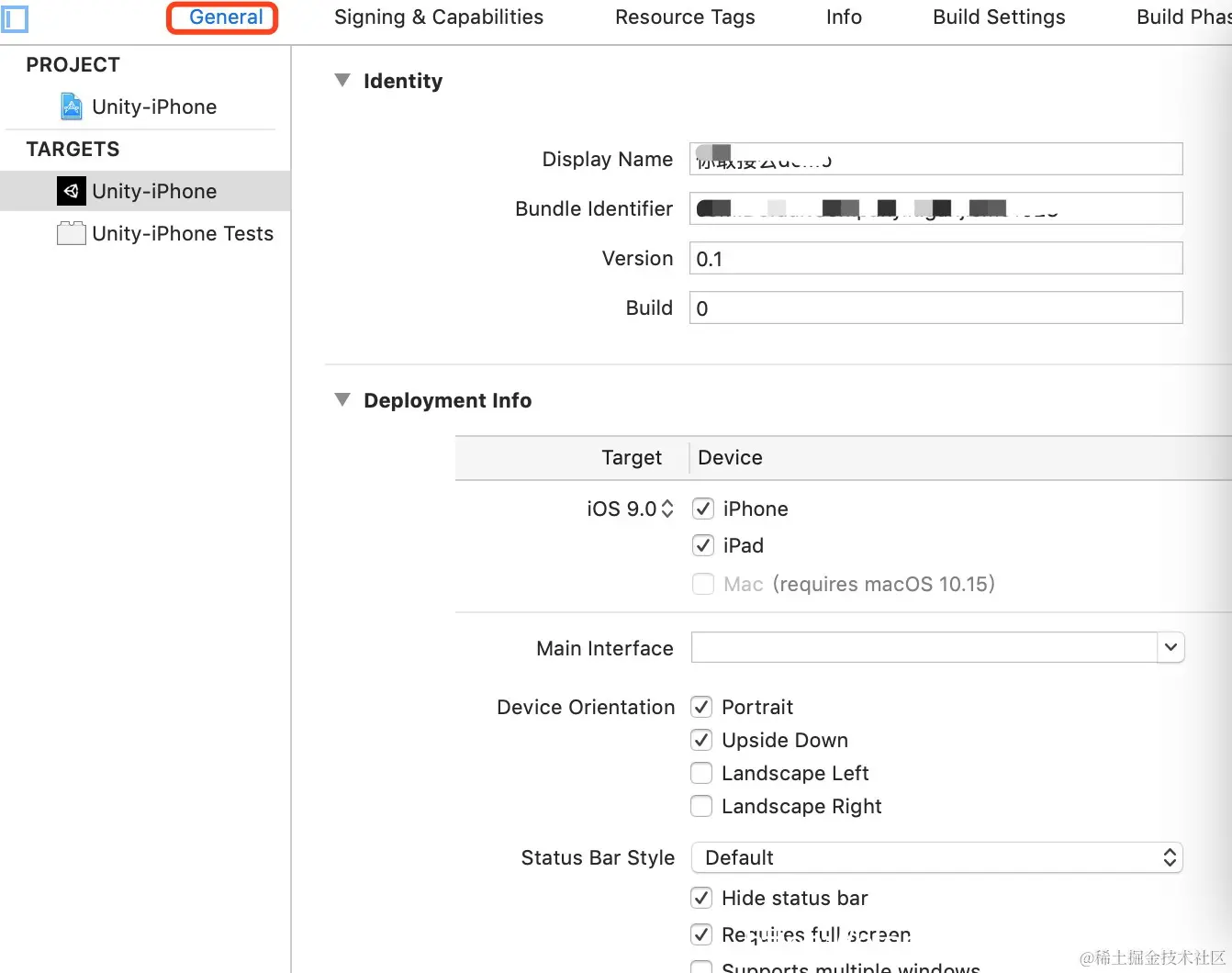The height and width of the screenshot is (973, 1232).
Task: Switch to the Info tab
Action: [x=844, y=17]
